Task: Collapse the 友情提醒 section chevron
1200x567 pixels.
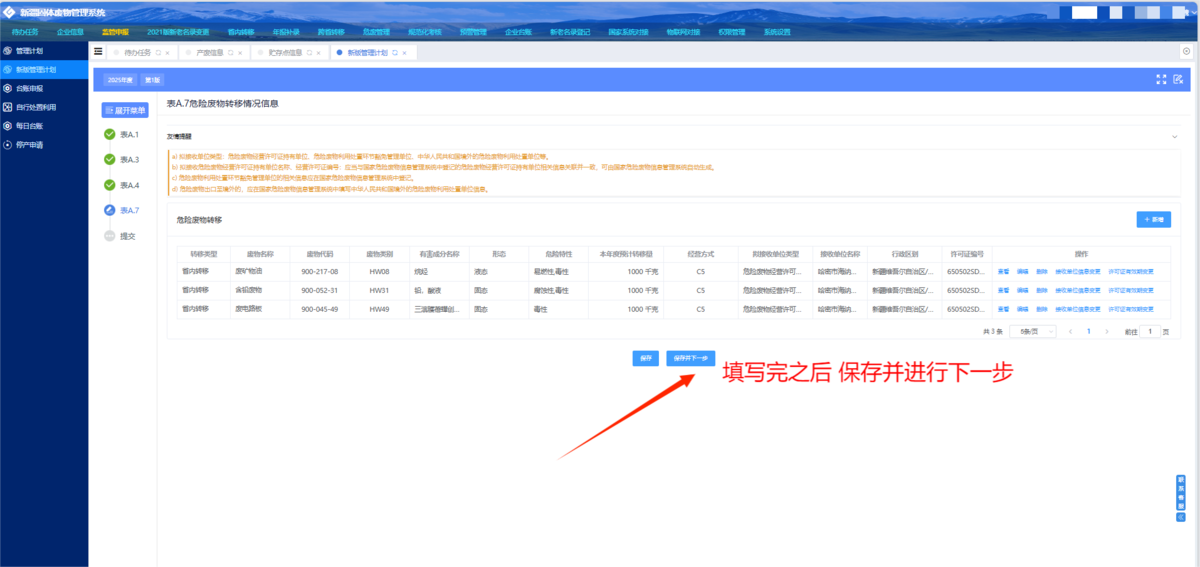Action: click(x=1174, y=136)
